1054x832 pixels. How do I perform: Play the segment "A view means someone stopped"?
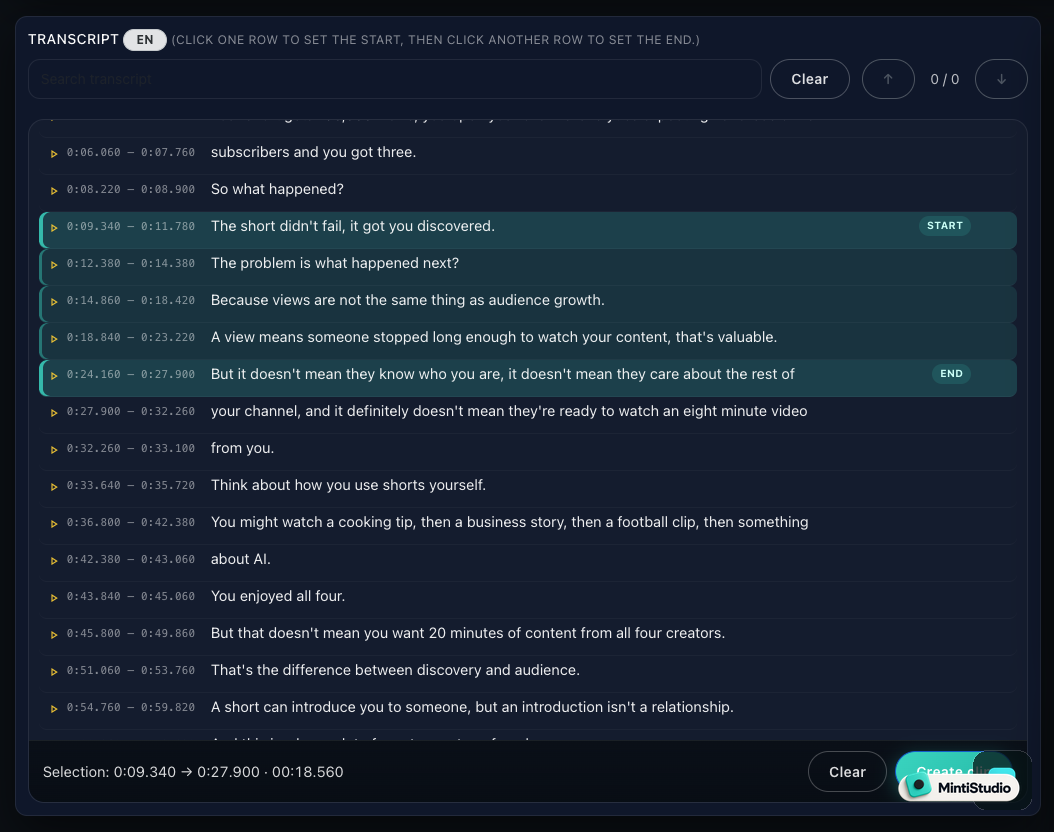54,339
